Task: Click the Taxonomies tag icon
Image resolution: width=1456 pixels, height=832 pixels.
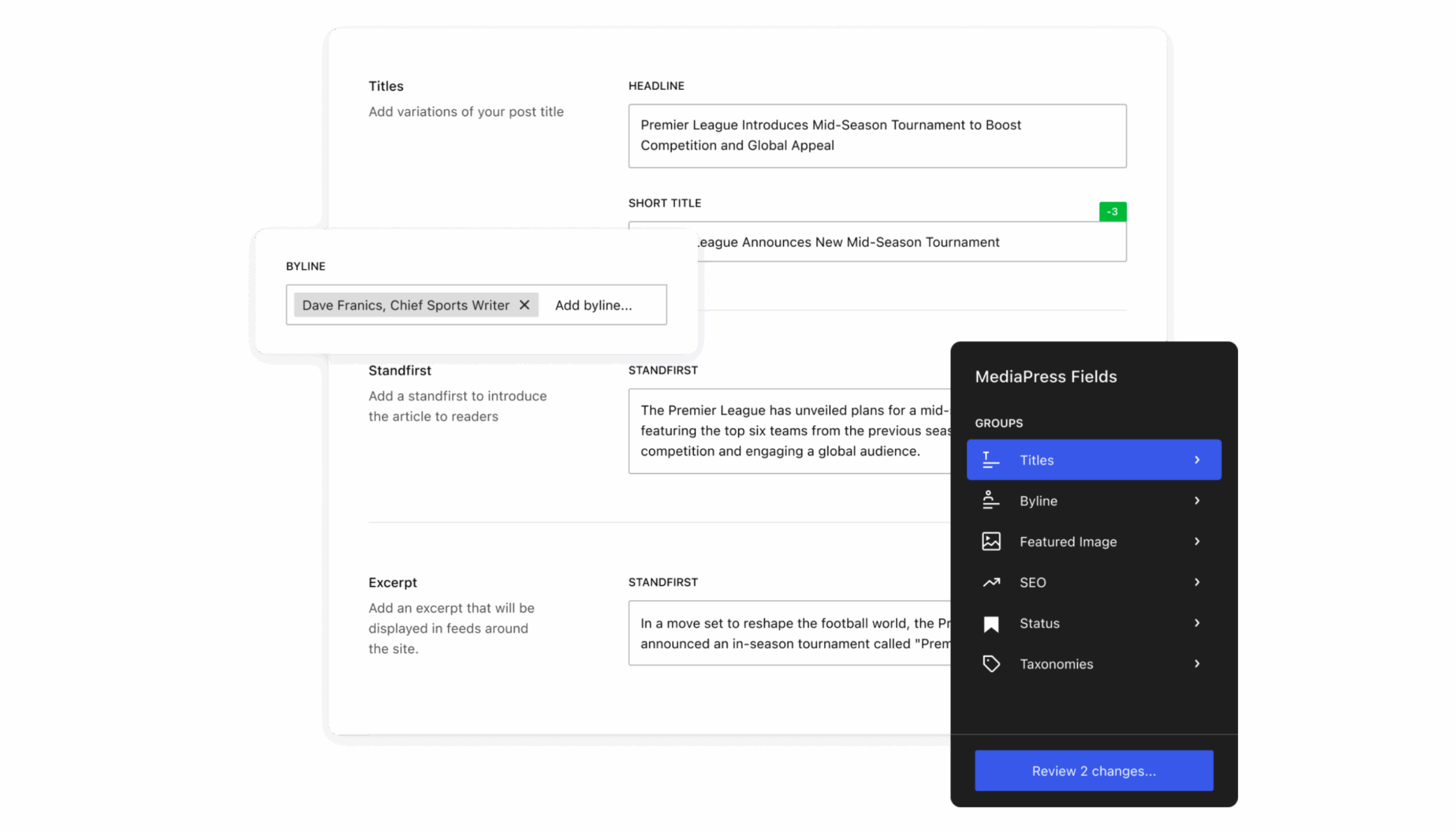Action: 991,664
